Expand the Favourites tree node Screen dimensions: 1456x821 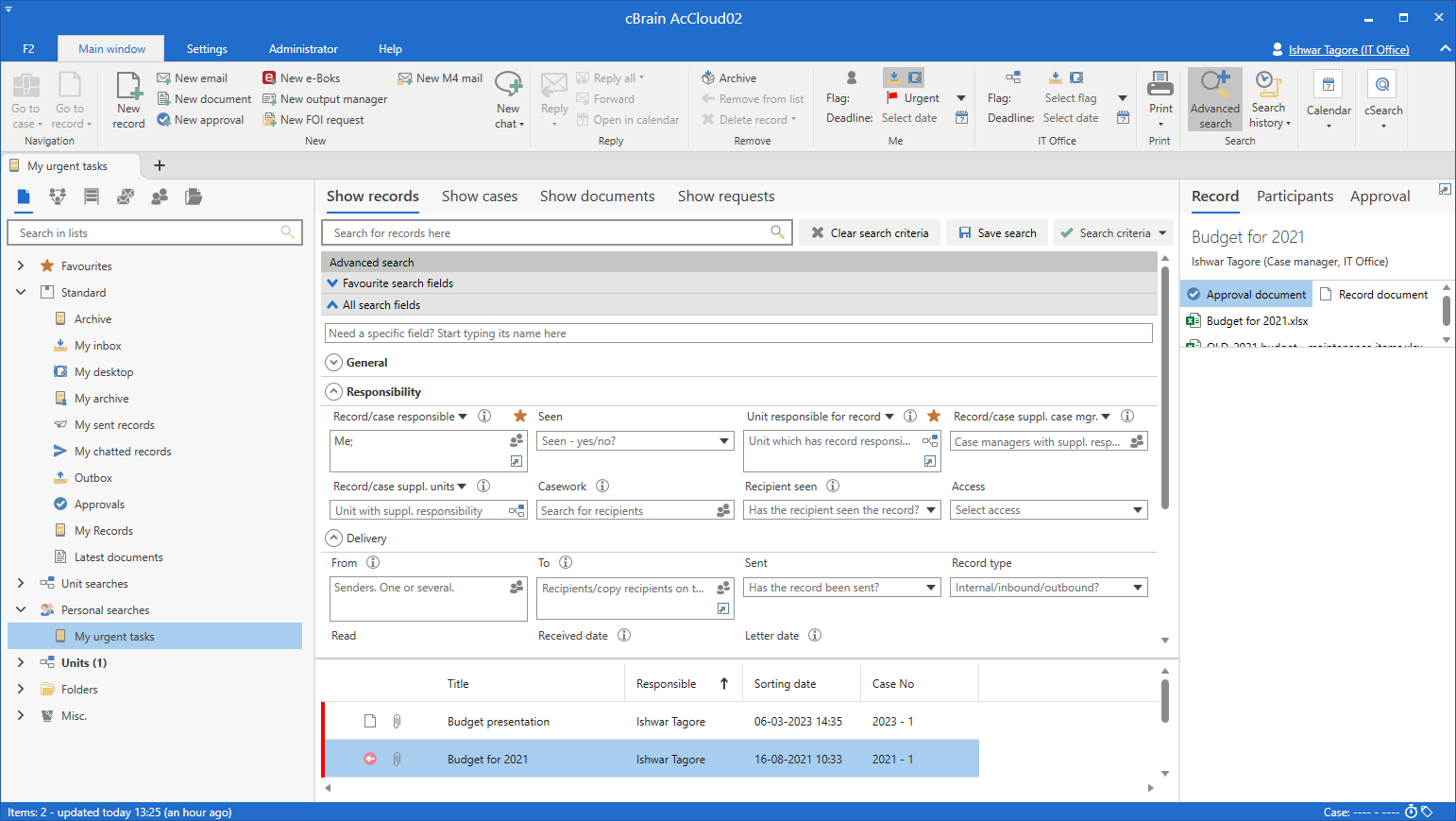[x=21, y=266]
